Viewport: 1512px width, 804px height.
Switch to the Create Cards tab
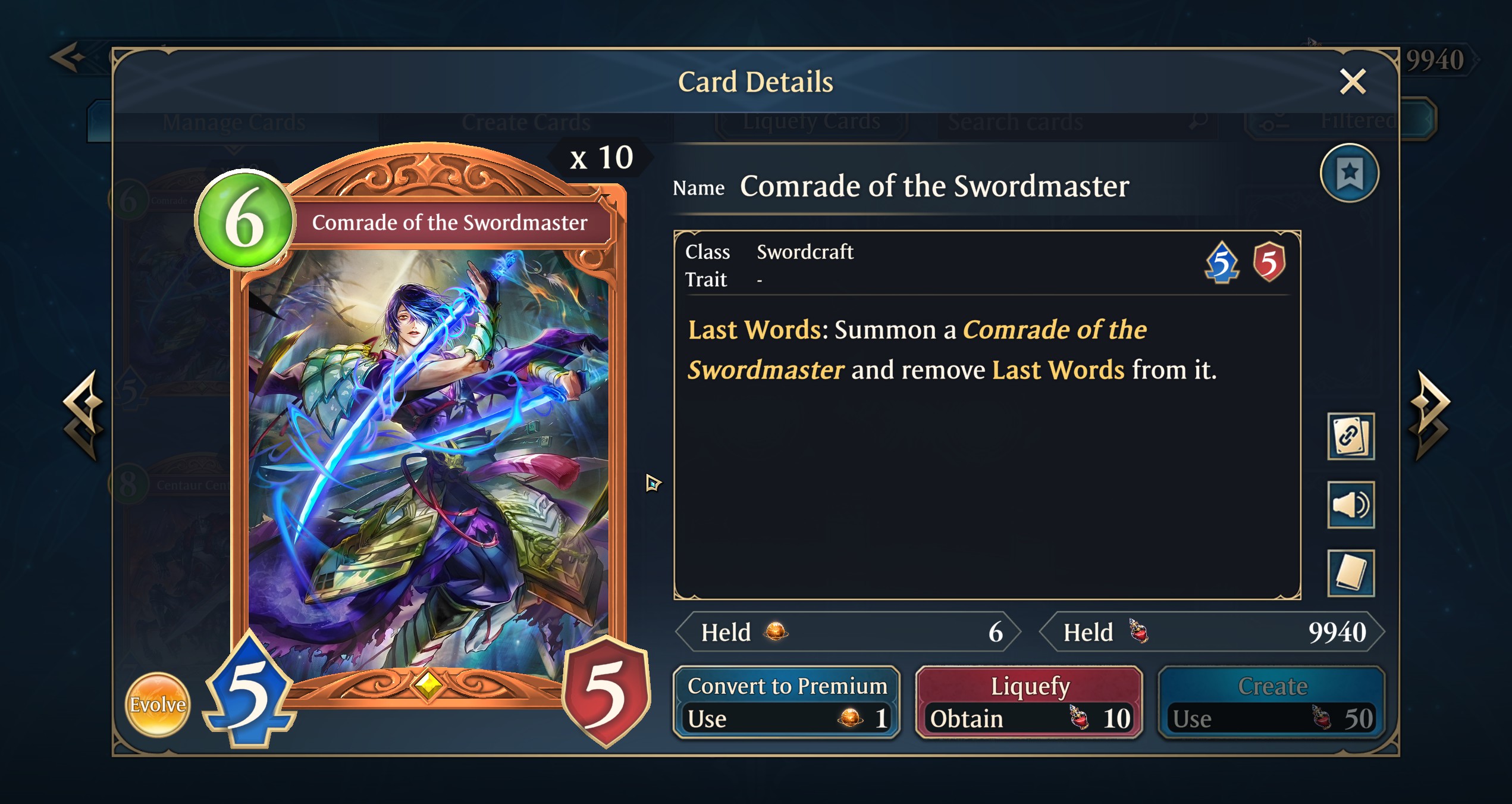526,122
